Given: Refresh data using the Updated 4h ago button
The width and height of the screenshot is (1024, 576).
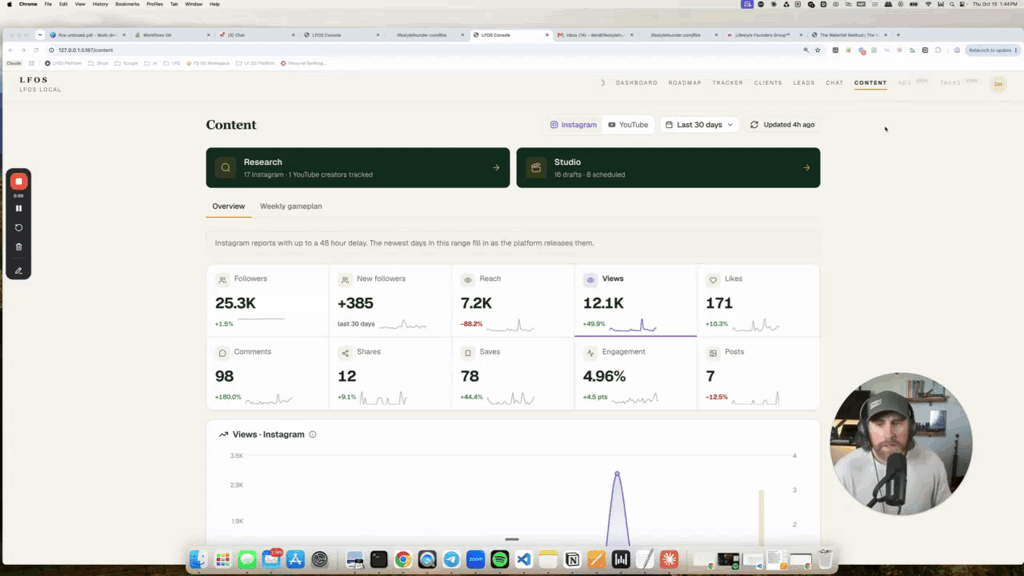Looking at the screenshot, I should [x=782, y=125].
